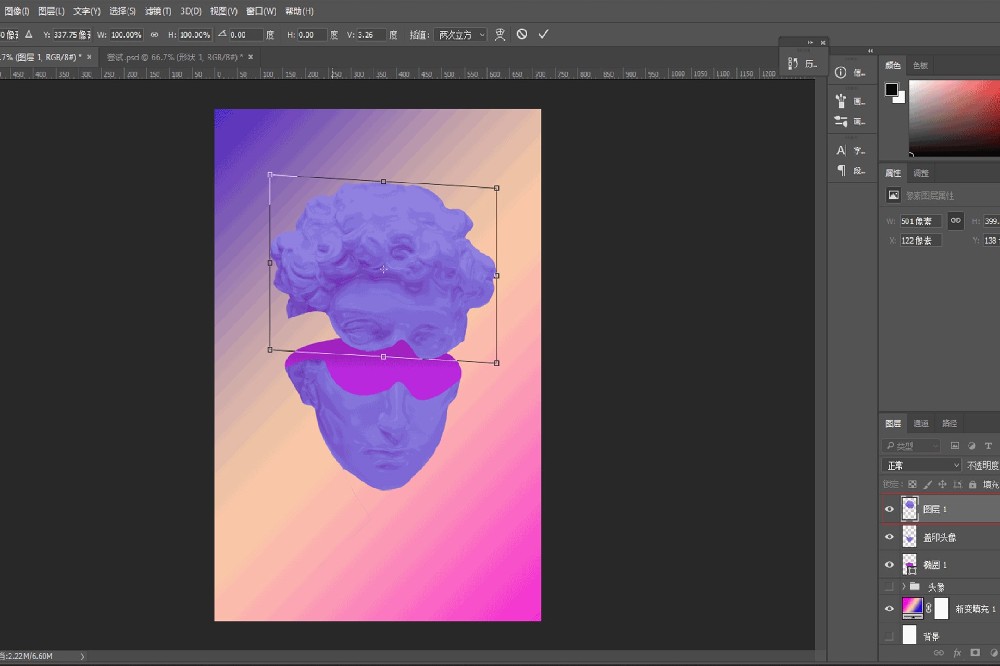Toggle the width-height link in Properties panel
The width and height of the screenshot is (1000, 666).
956,220
